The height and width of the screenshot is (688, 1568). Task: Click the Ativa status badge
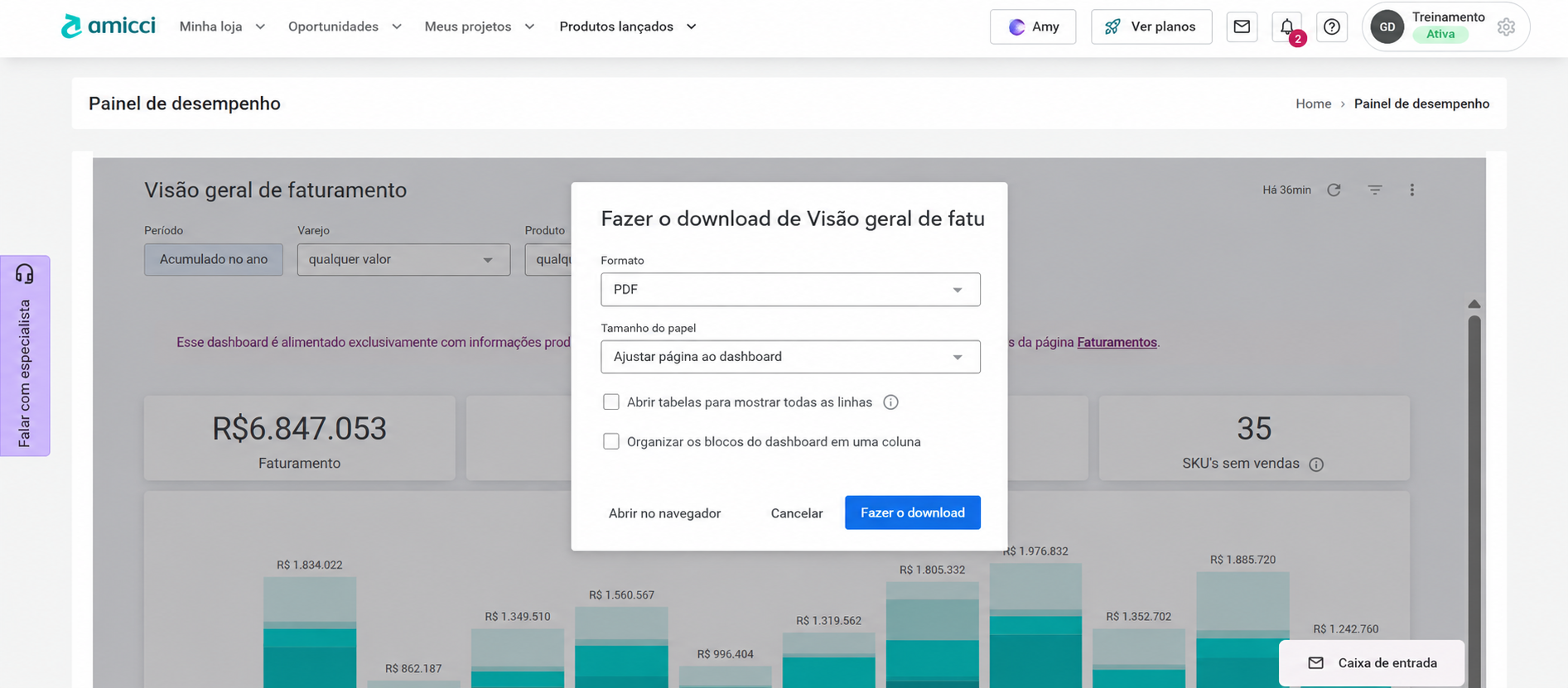[x=1440, y=34]
